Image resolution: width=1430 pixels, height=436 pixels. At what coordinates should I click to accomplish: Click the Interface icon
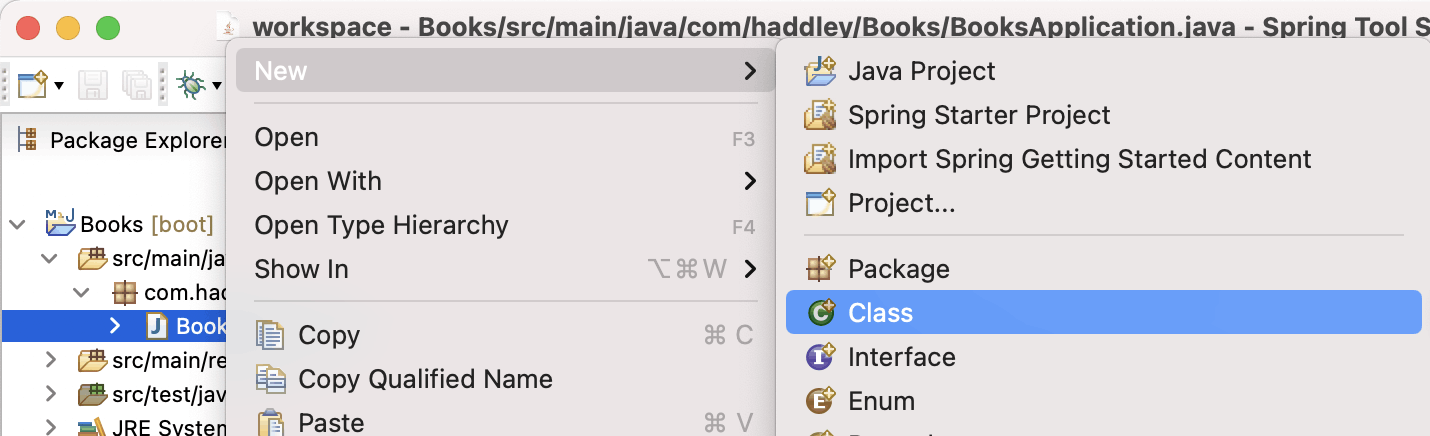click(x=820, y=357)
